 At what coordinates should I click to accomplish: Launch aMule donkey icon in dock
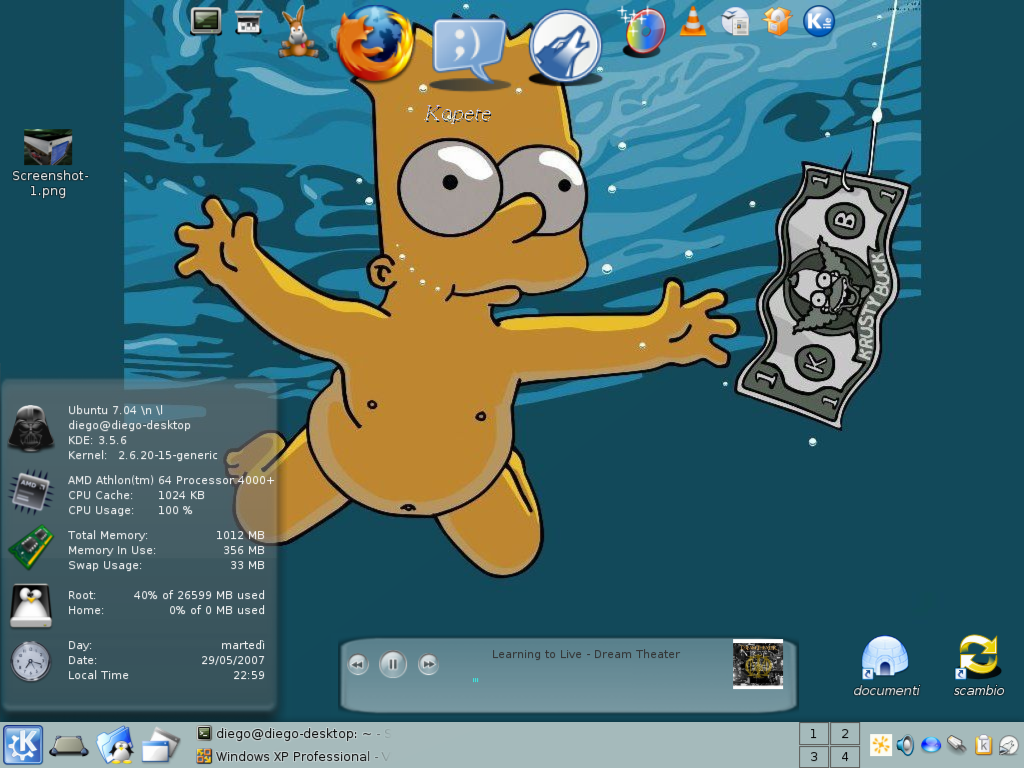[x=297, y=32]
